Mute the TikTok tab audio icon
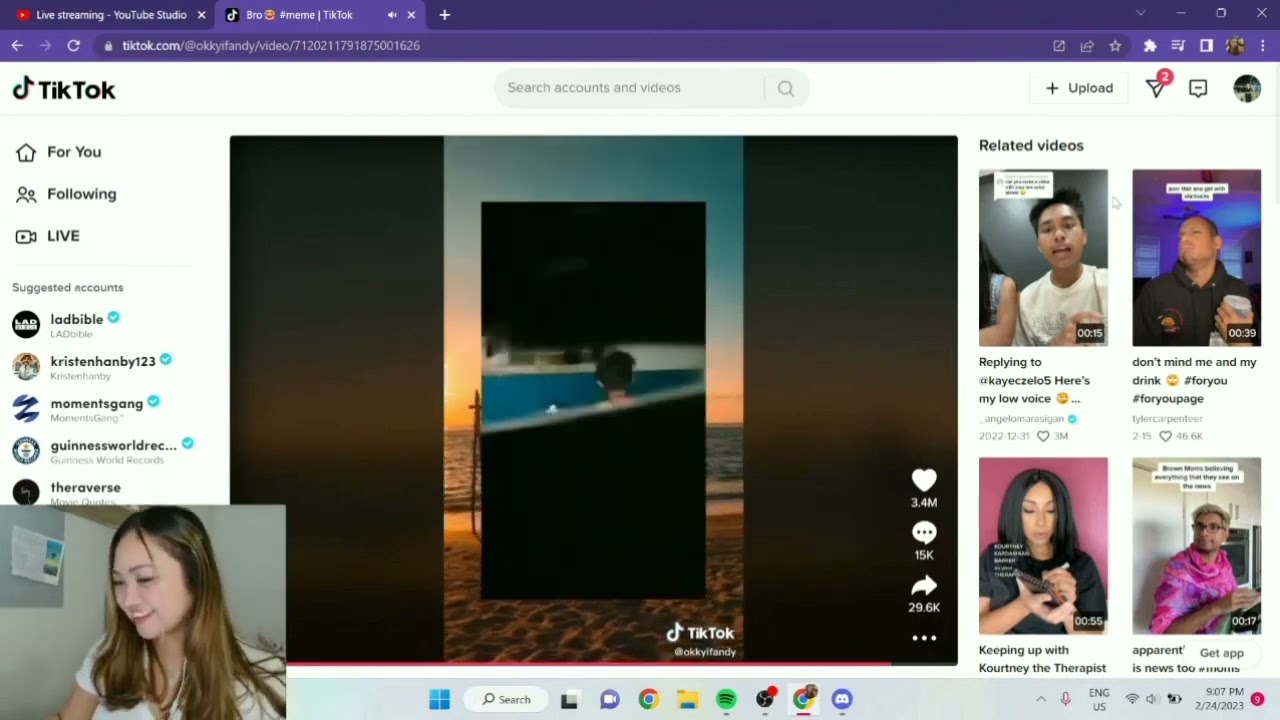This screenshot has width=1280, height=720. click(392, 15)
